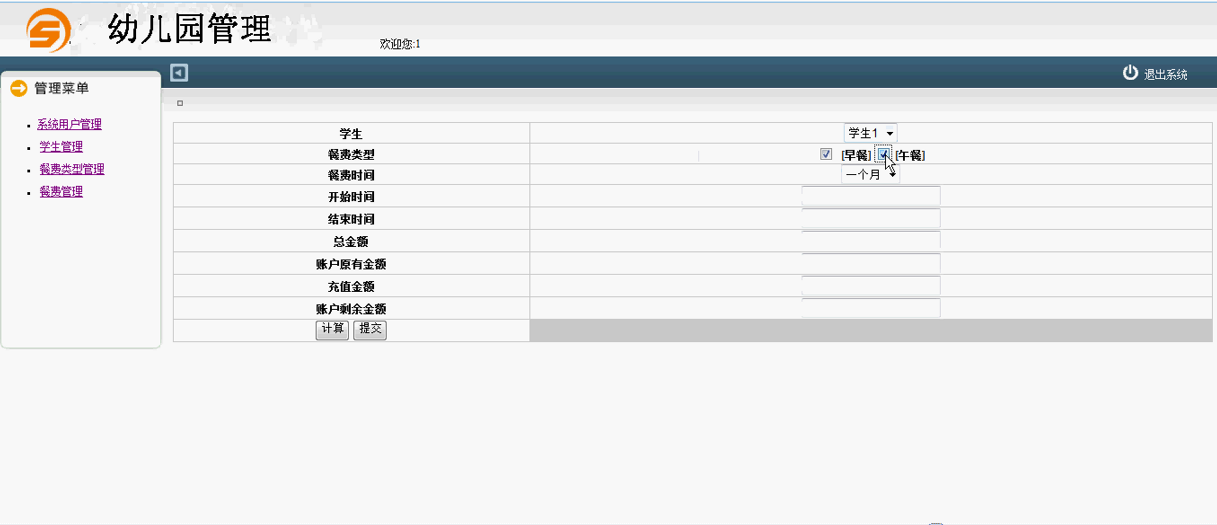Click the 计算 button
1217x525 pixels.
(332, 329)
